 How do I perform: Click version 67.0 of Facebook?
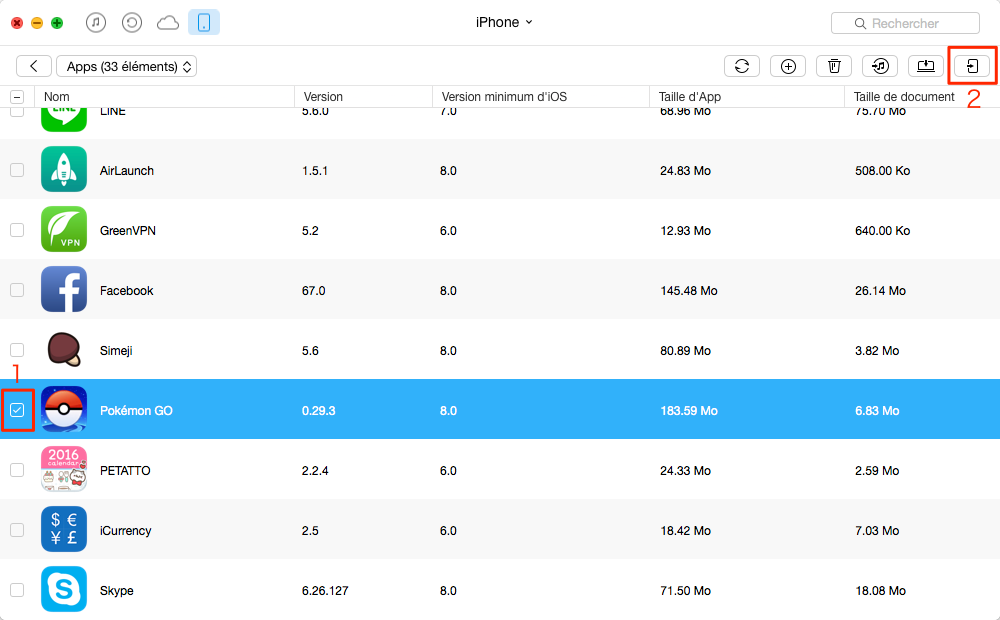coord(314,290)
